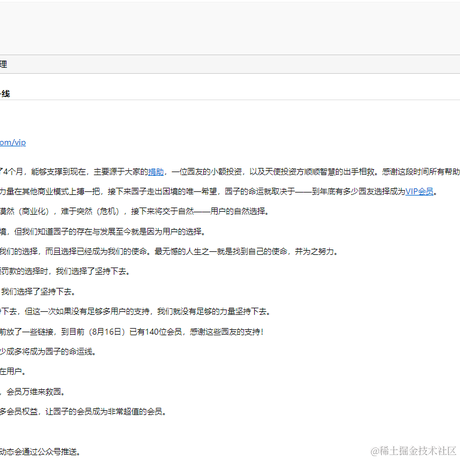460x460 pixels.
Task: Click the line "会员万维来救园"
Action: click(32, 392)
